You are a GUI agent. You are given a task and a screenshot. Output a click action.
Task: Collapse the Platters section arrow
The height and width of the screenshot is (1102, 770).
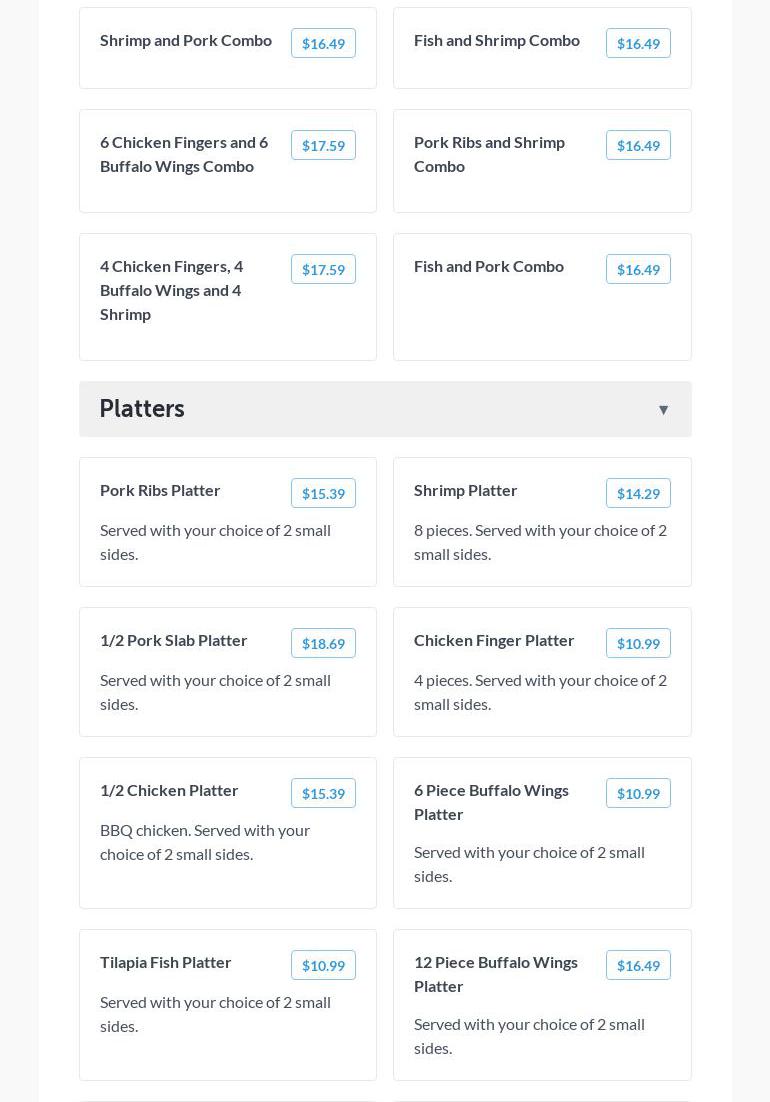663,409
